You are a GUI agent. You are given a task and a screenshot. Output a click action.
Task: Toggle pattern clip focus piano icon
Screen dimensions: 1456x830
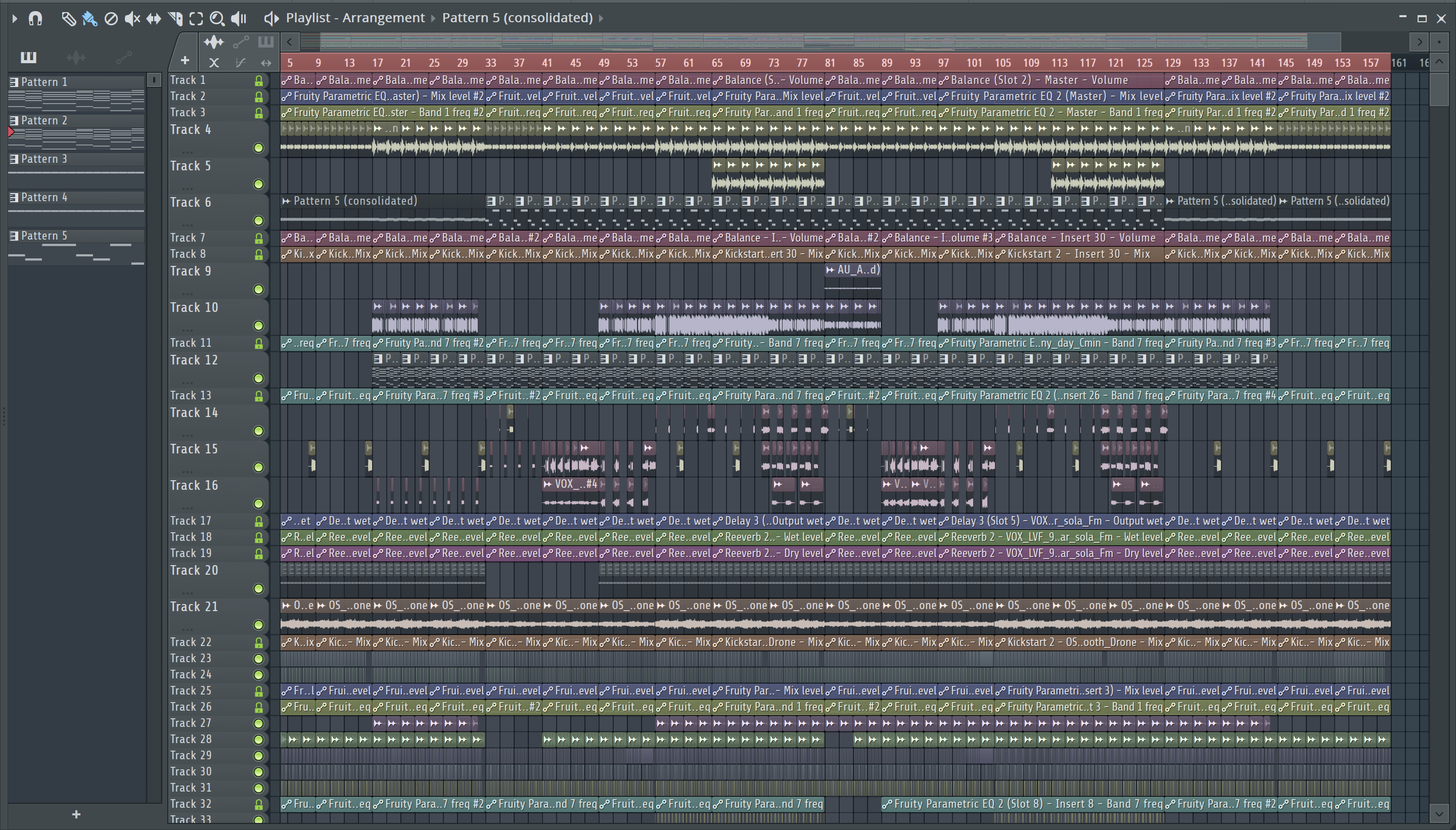(x=265, y=41)
